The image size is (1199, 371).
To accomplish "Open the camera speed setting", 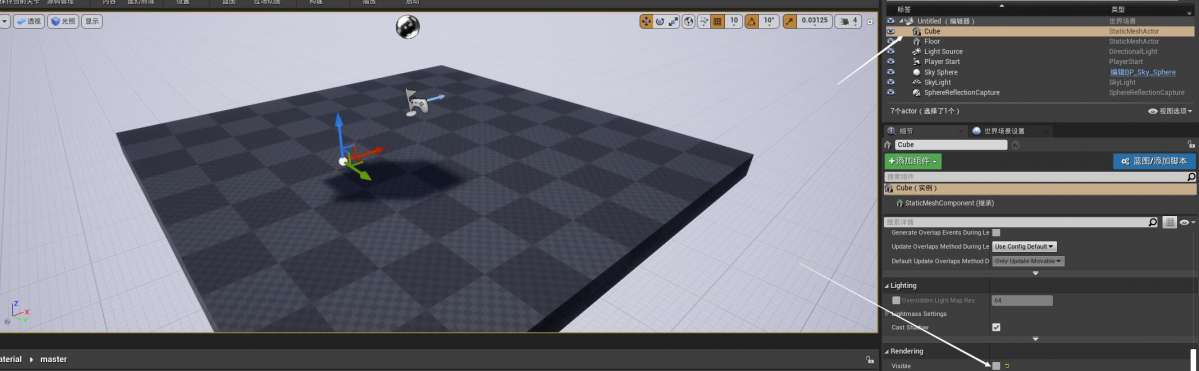I will 849,21.
